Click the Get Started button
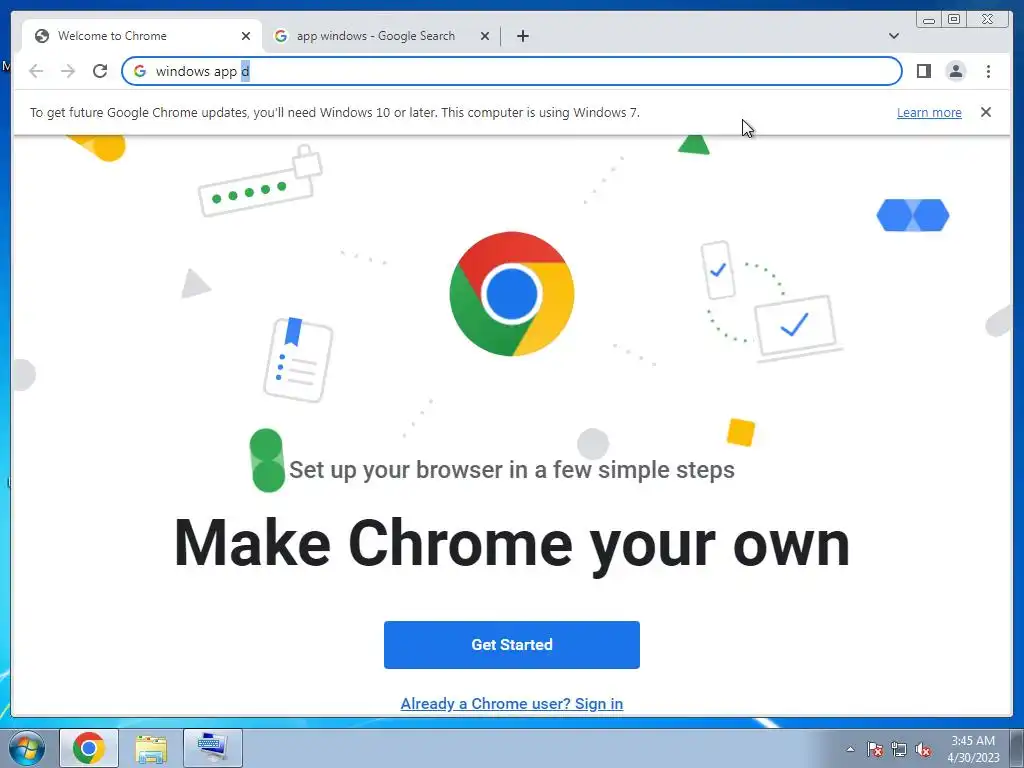Image resolution: width=1024 pixels, height=768 pixels. (511, 645)
